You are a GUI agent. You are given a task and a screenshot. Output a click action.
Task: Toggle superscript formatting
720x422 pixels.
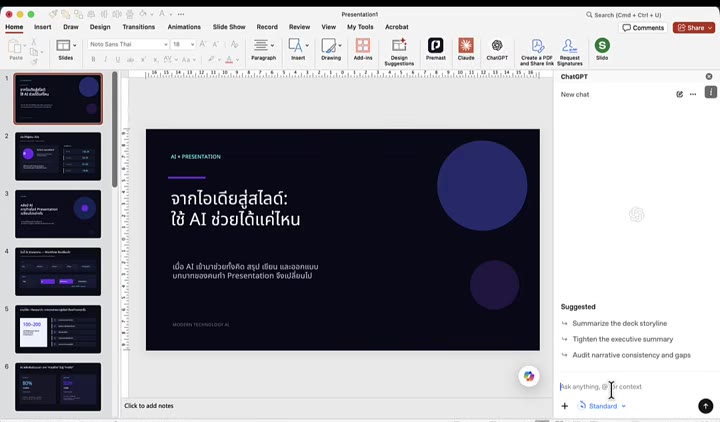[143, 59]
